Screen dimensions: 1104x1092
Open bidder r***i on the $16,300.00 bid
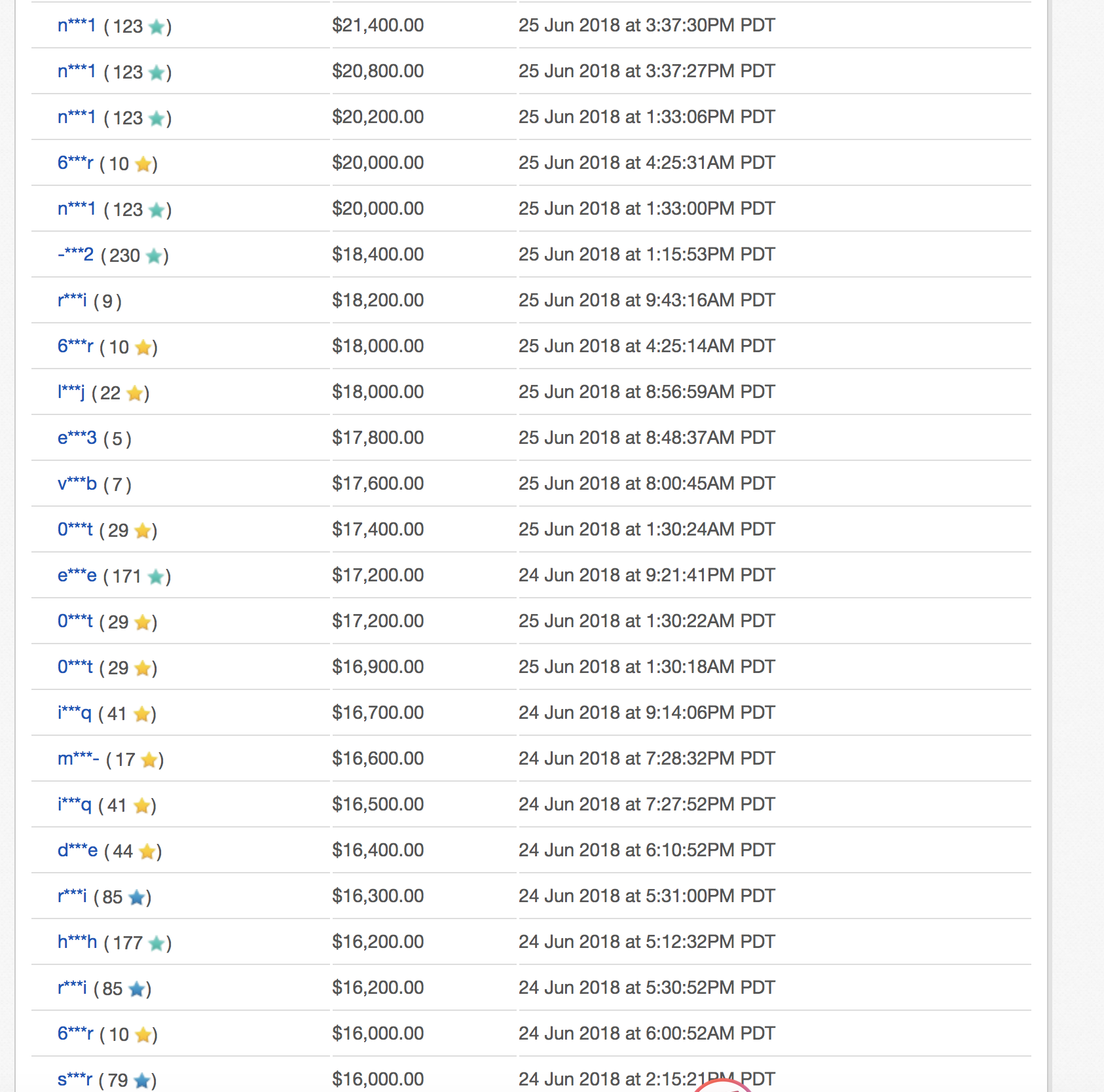coord(72,896)
